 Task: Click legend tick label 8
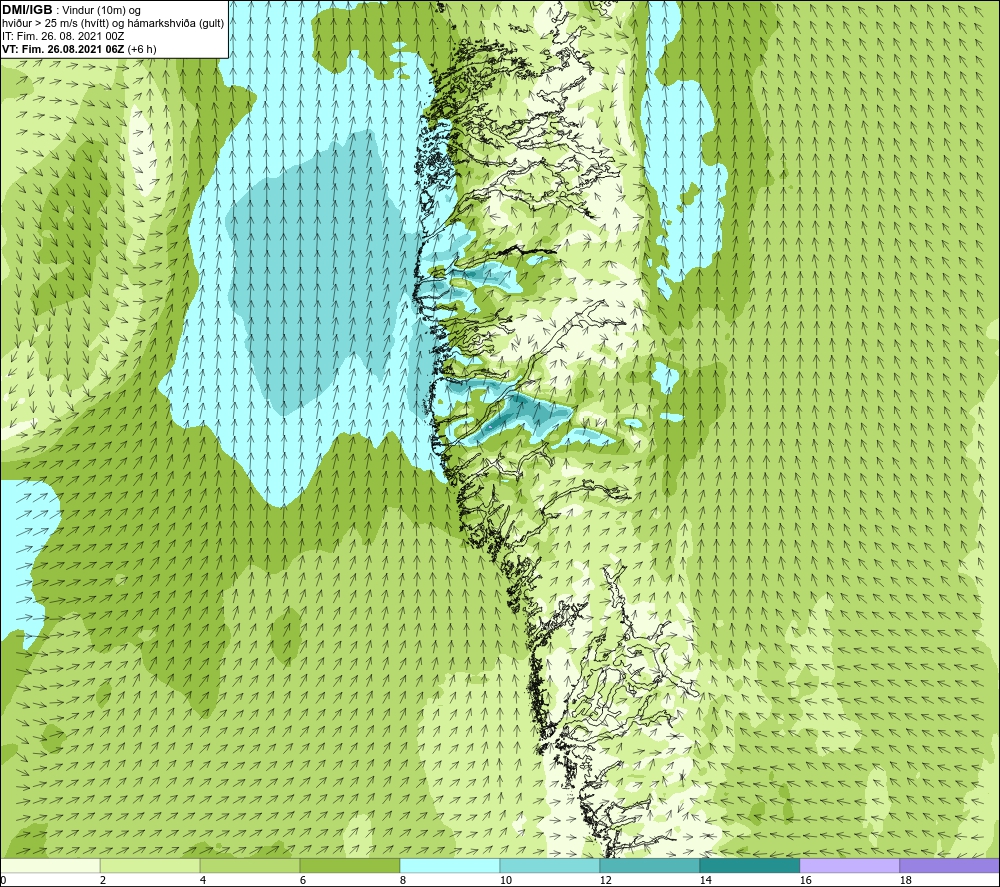403,881
